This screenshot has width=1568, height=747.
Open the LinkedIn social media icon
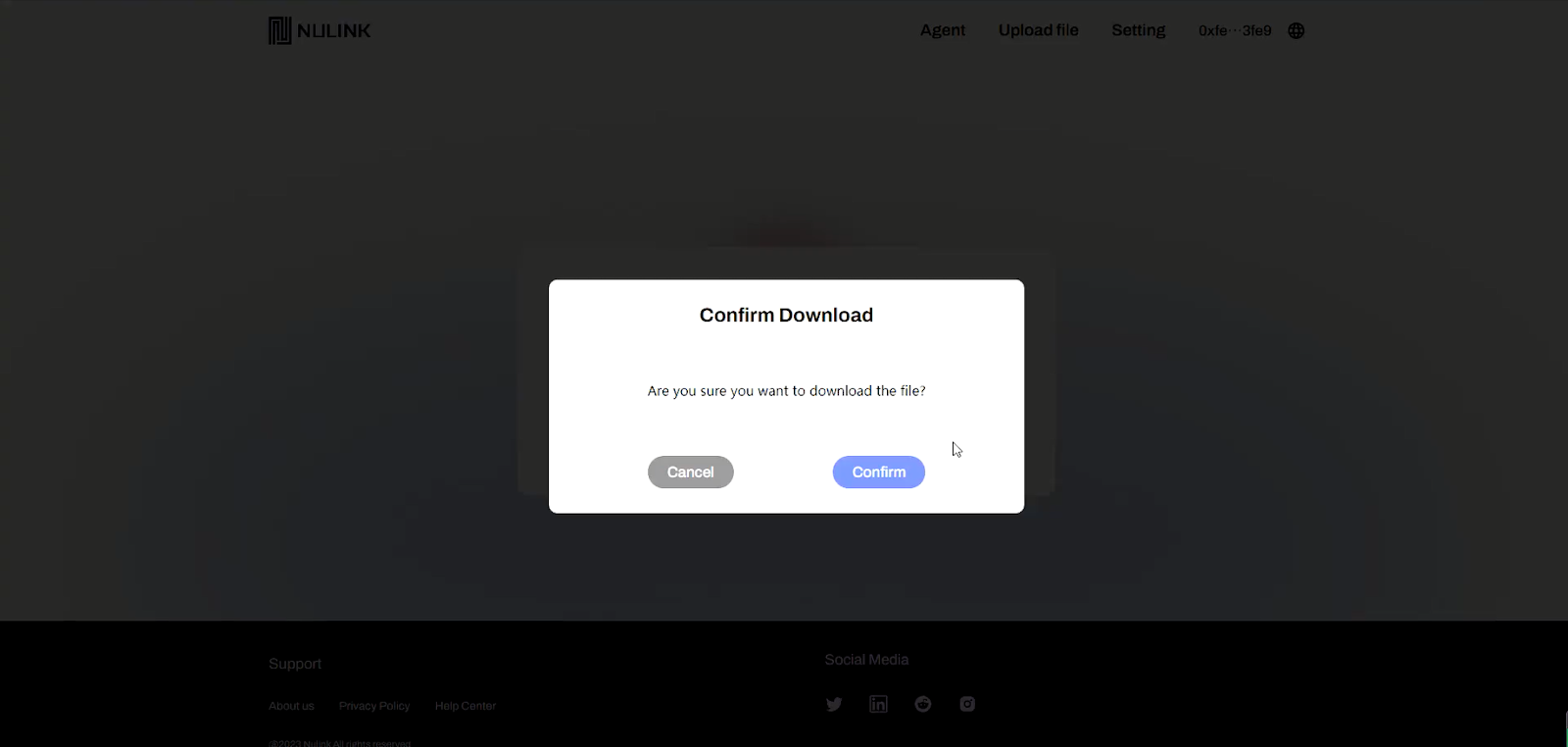(x=878, y=704)
